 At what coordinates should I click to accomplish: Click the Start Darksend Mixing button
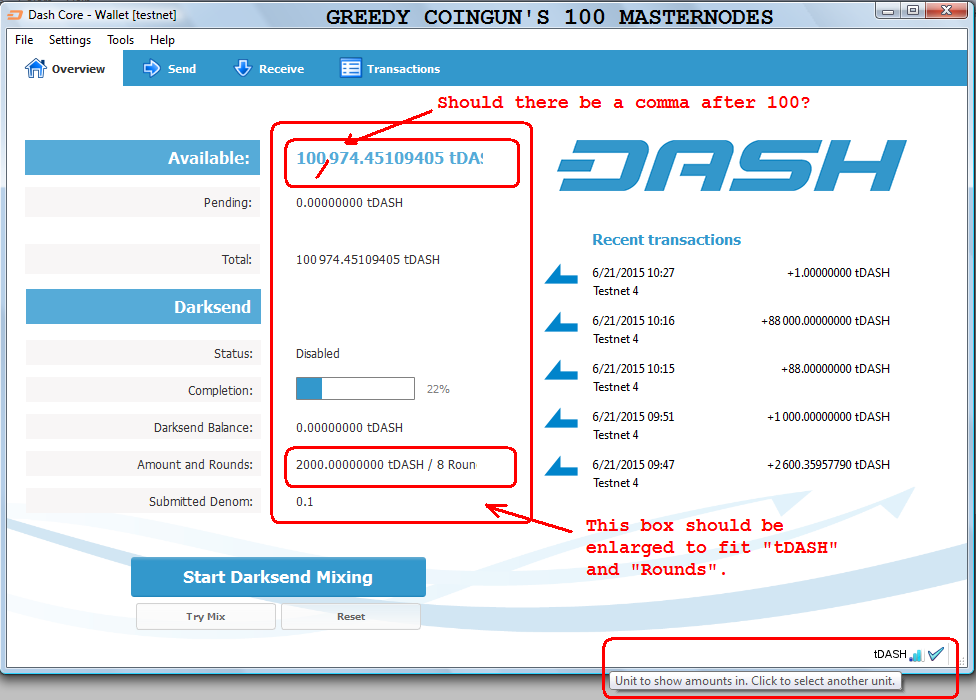pyautogui.click(x=278, y=577)
